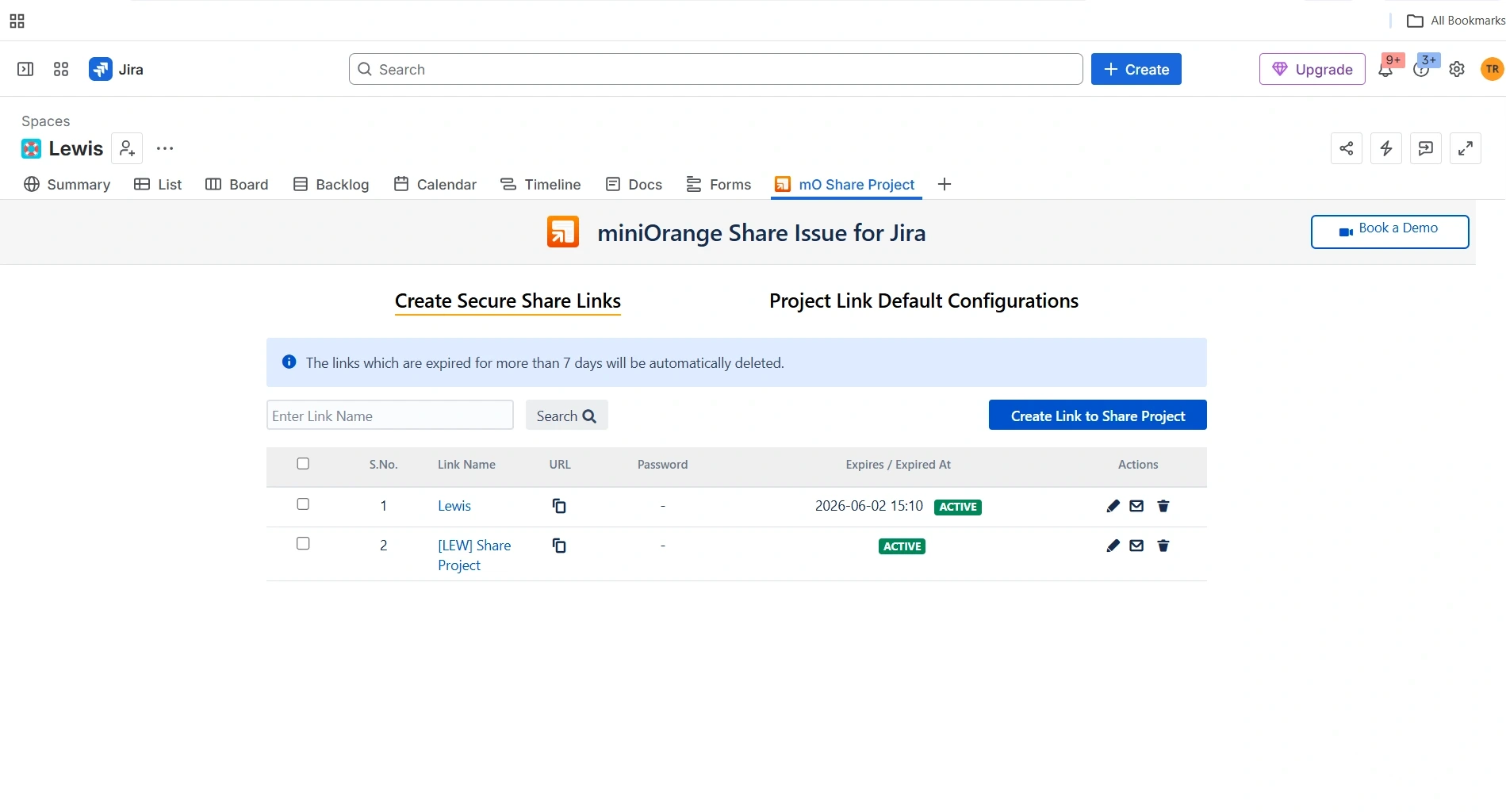The height and width of the screenshot is (812, 1506).
Task: Edit the [LEW] Share Project link
Action: [x=1113, y=546]
